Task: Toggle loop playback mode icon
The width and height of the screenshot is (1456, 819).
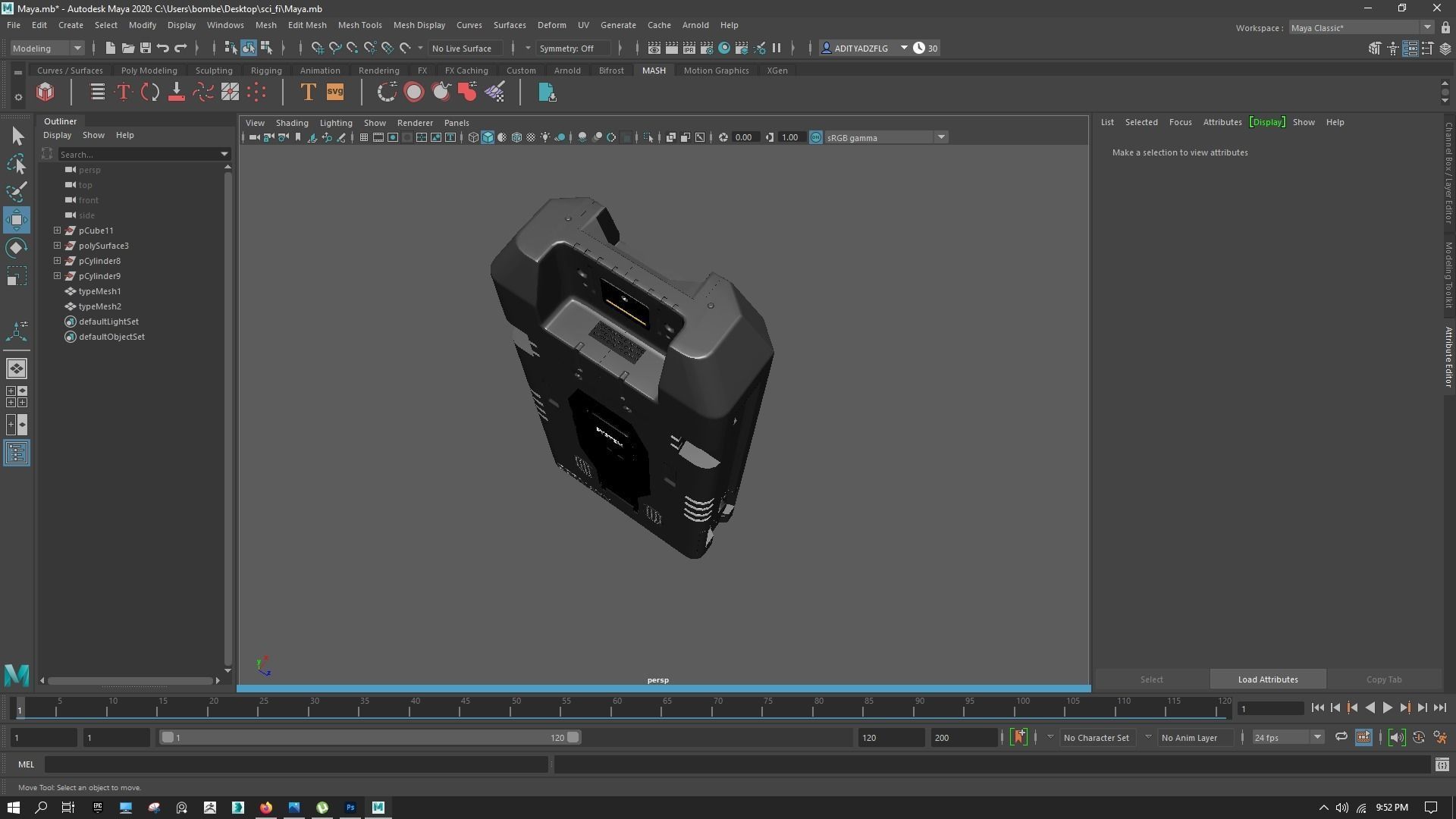Action: [1341, 737]
